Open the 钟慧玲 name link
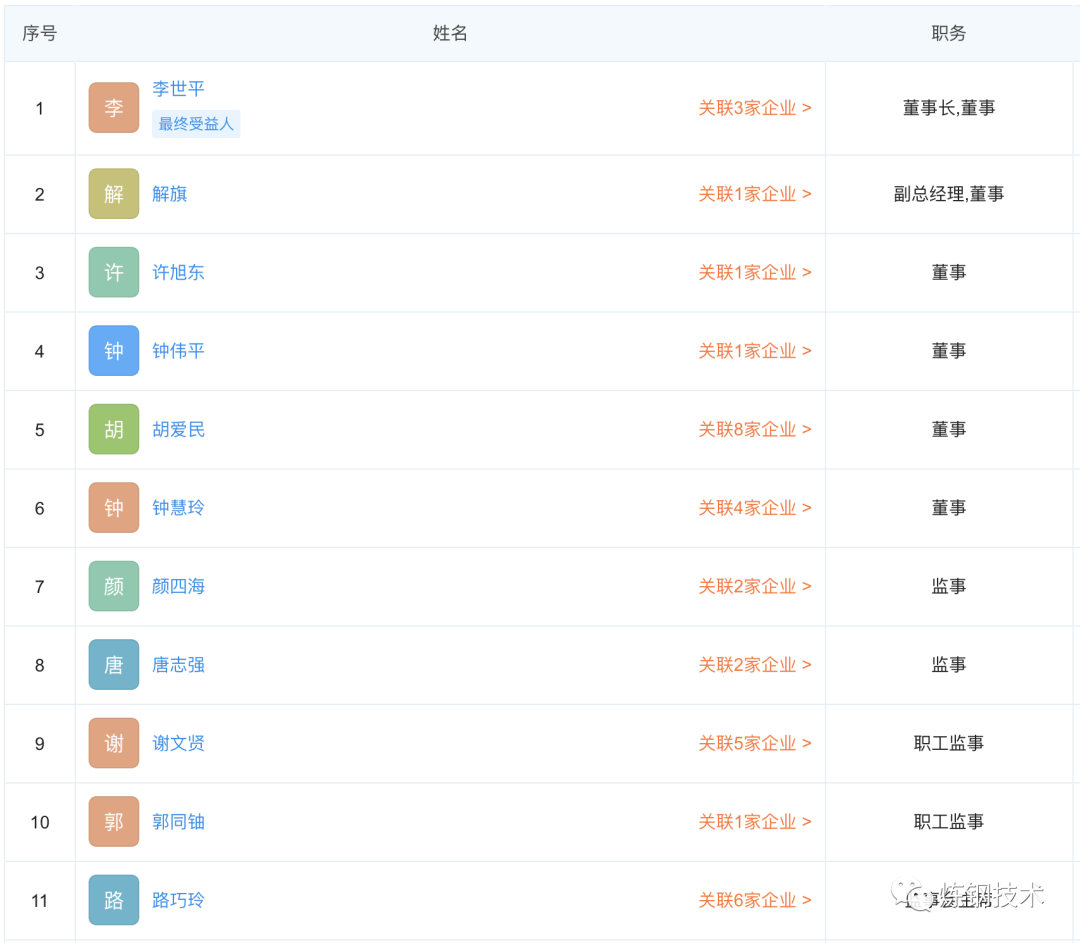Screen dimensions: 1080x943 coord(178,508)
